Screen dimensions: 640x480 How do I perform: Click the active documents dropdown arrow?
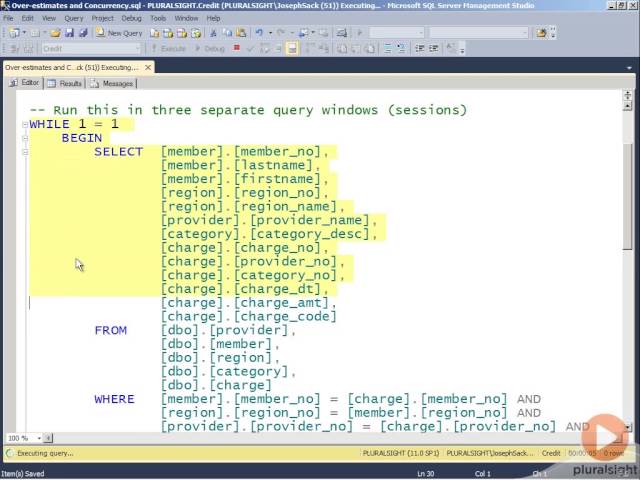point(629,68)
